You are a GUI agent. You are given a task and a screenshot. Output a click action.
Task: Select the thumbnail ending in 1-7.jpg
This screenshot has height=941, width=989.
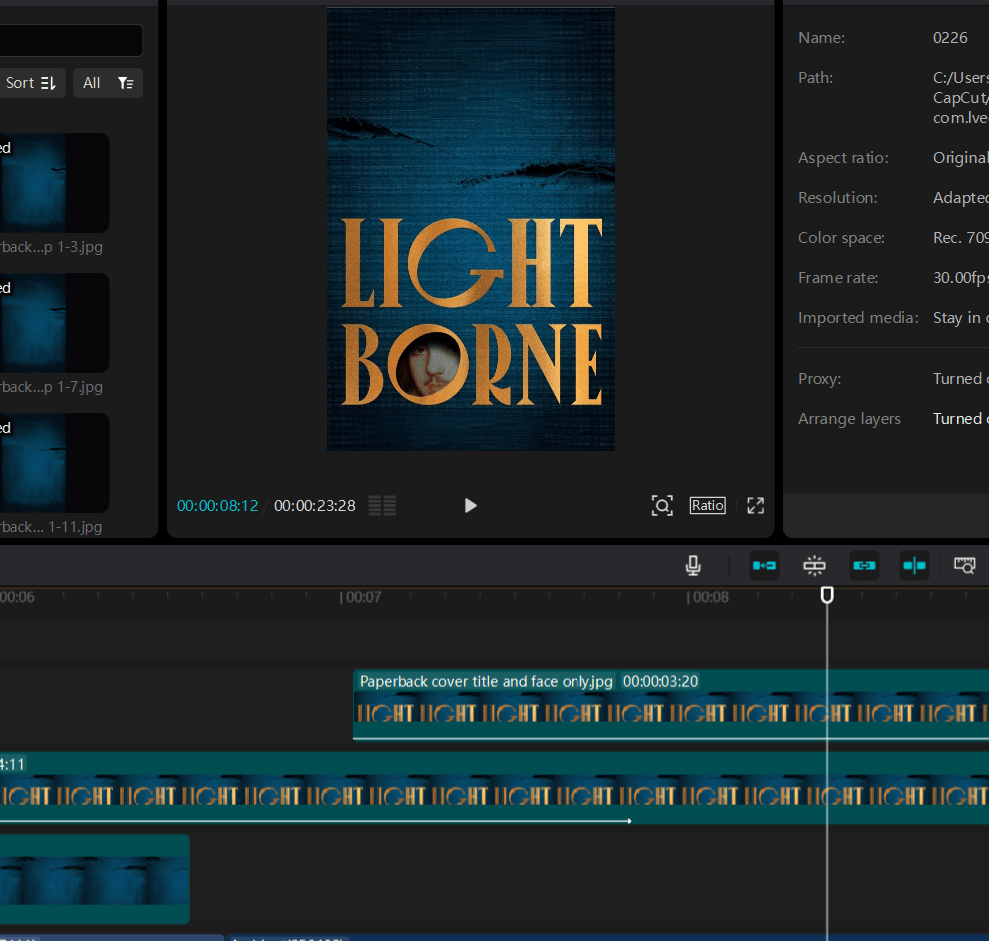tap(54, 323)
